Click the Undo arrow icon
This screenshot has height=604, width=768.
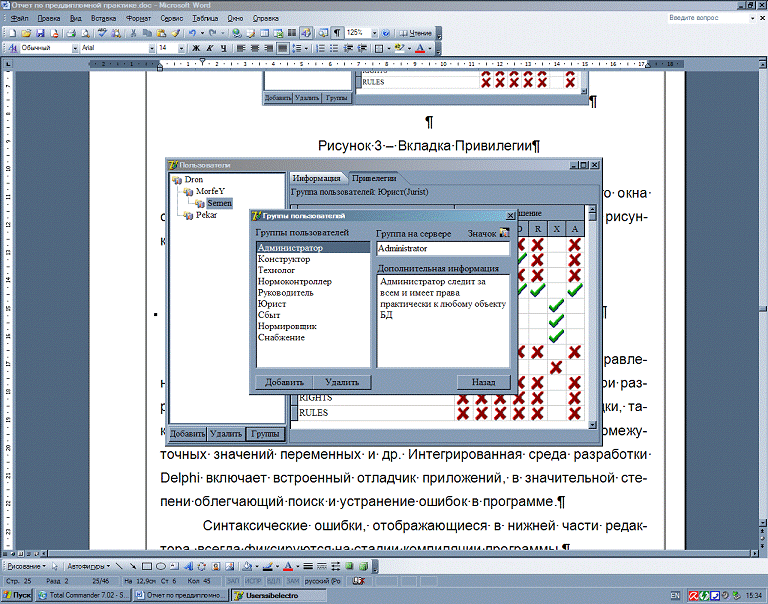pos(190,33)
